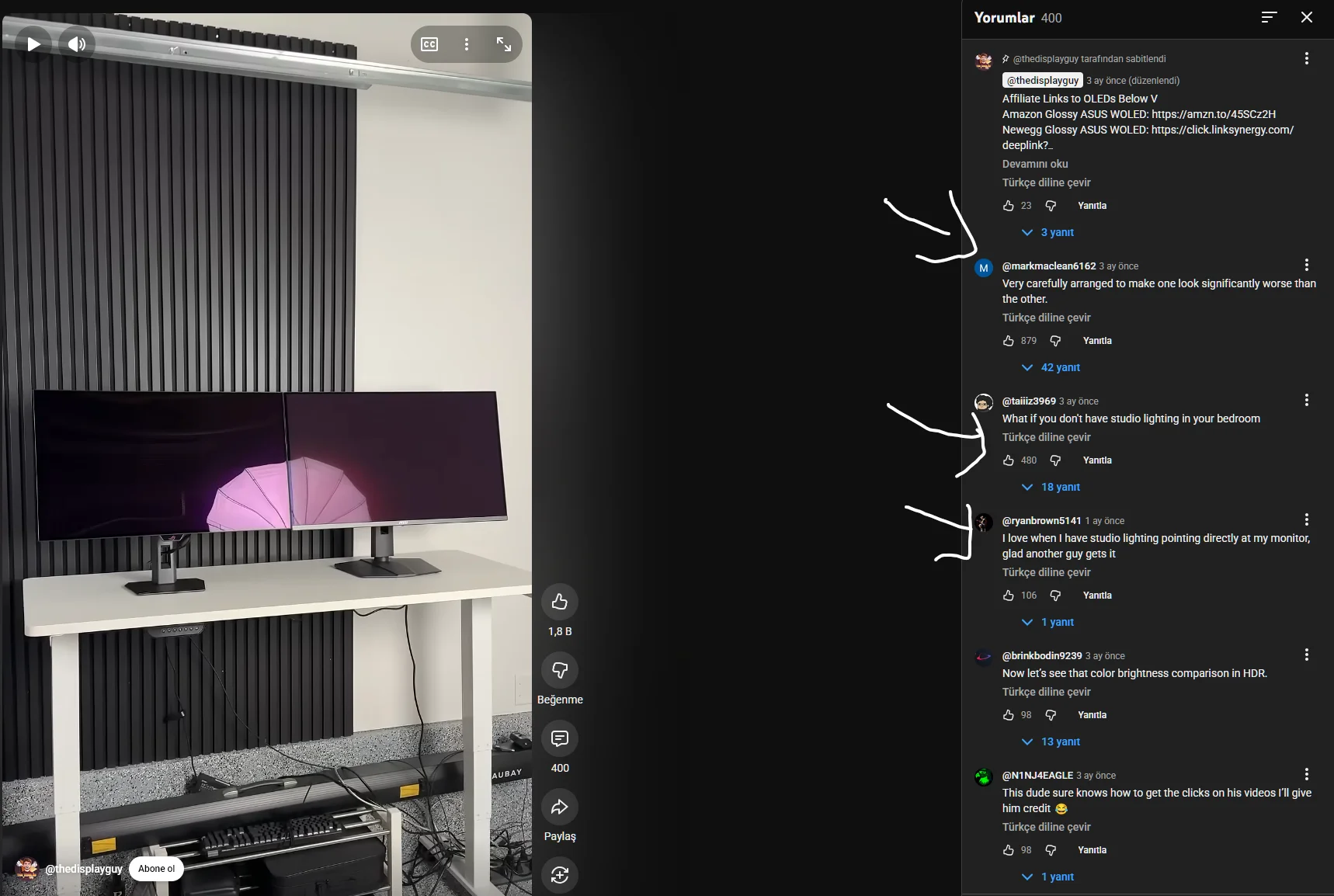
Task: Open the comment sorting options icon
Action: [x=1269, y=17]
